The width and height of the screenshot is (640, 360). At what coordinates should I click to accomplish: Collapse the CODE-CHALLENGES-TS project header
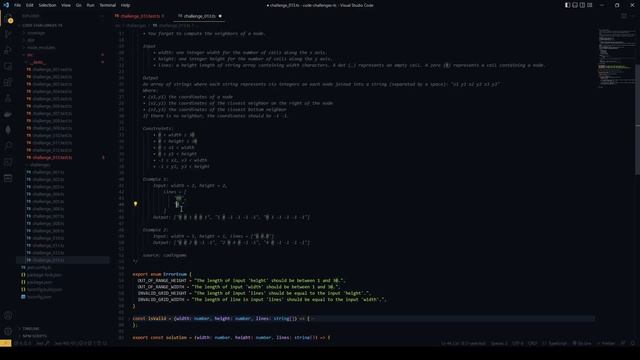(x=42, y=25)
